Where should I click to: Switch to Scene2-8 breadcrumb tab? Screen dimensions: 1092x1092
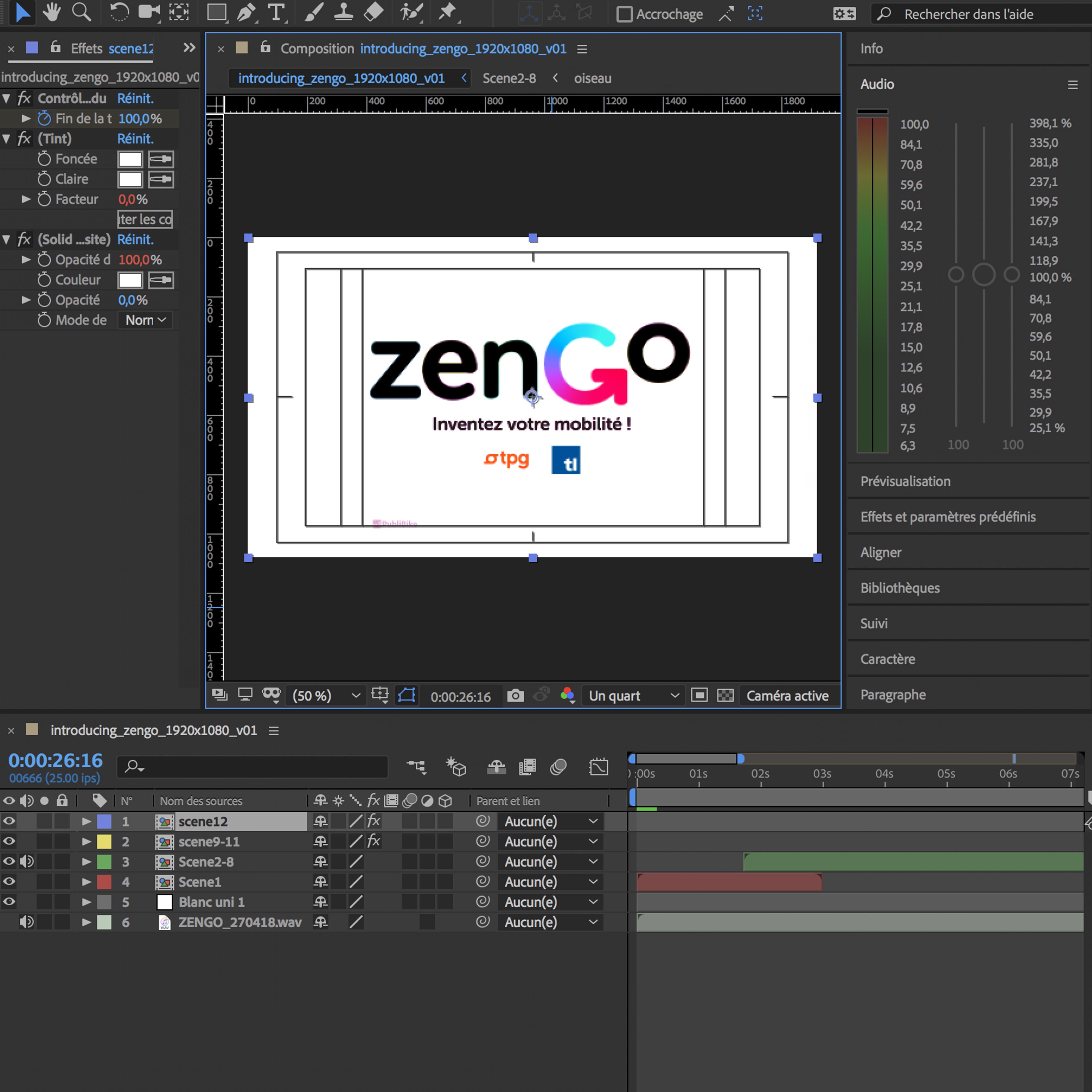click(x=509, y=79)
